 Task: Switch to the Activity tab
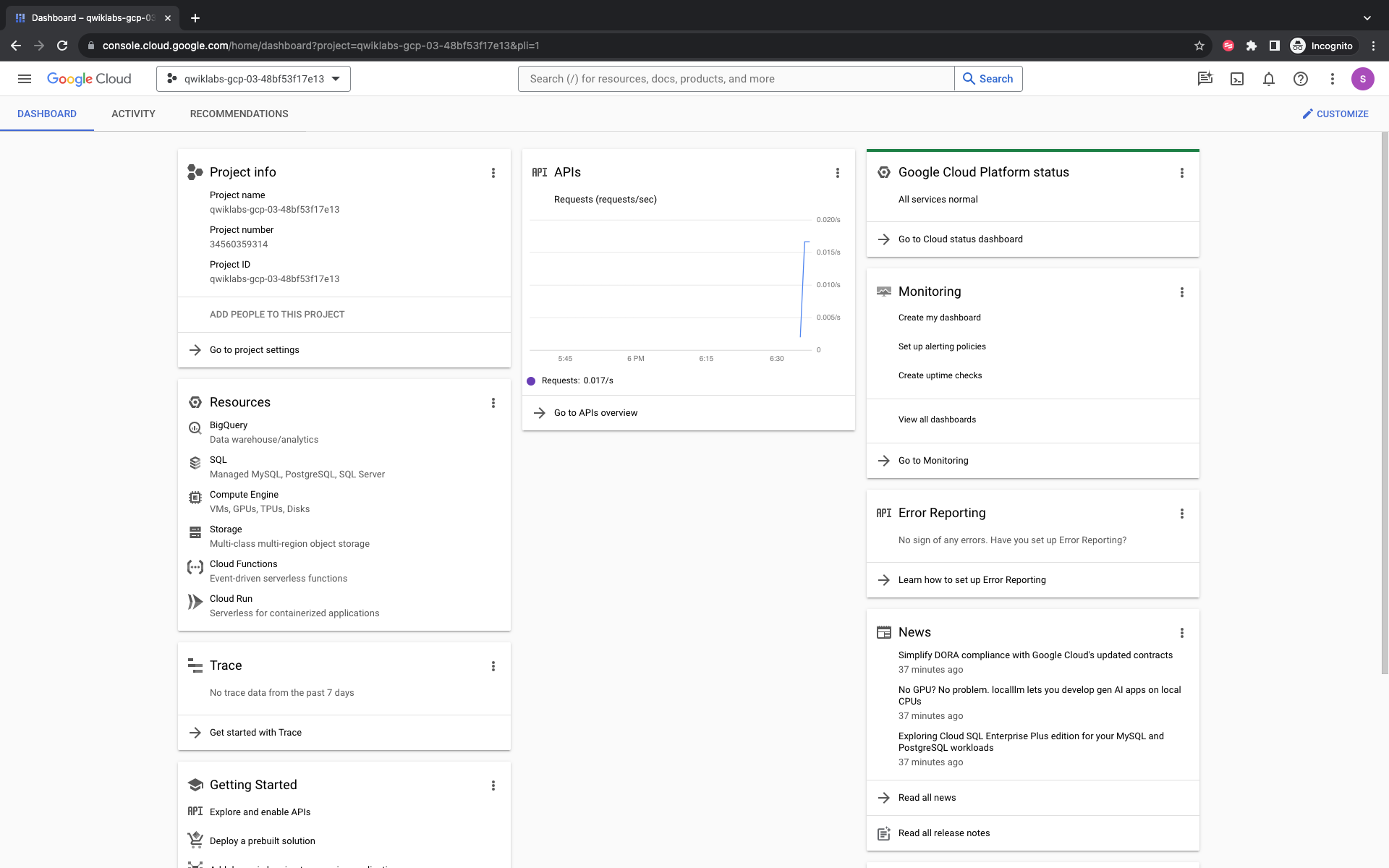click(x=133, y=114)
